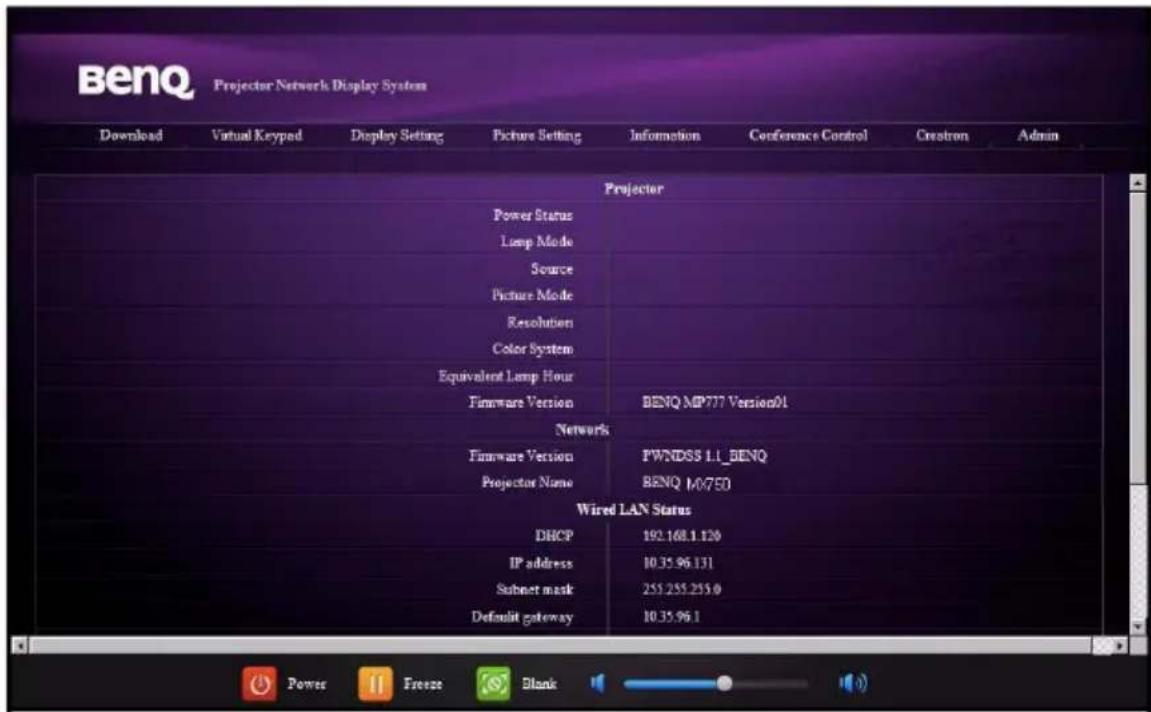Click the 'Subnet mask' row label
The height and width of the screenshot is (712, 1151).
pos(535,589)
